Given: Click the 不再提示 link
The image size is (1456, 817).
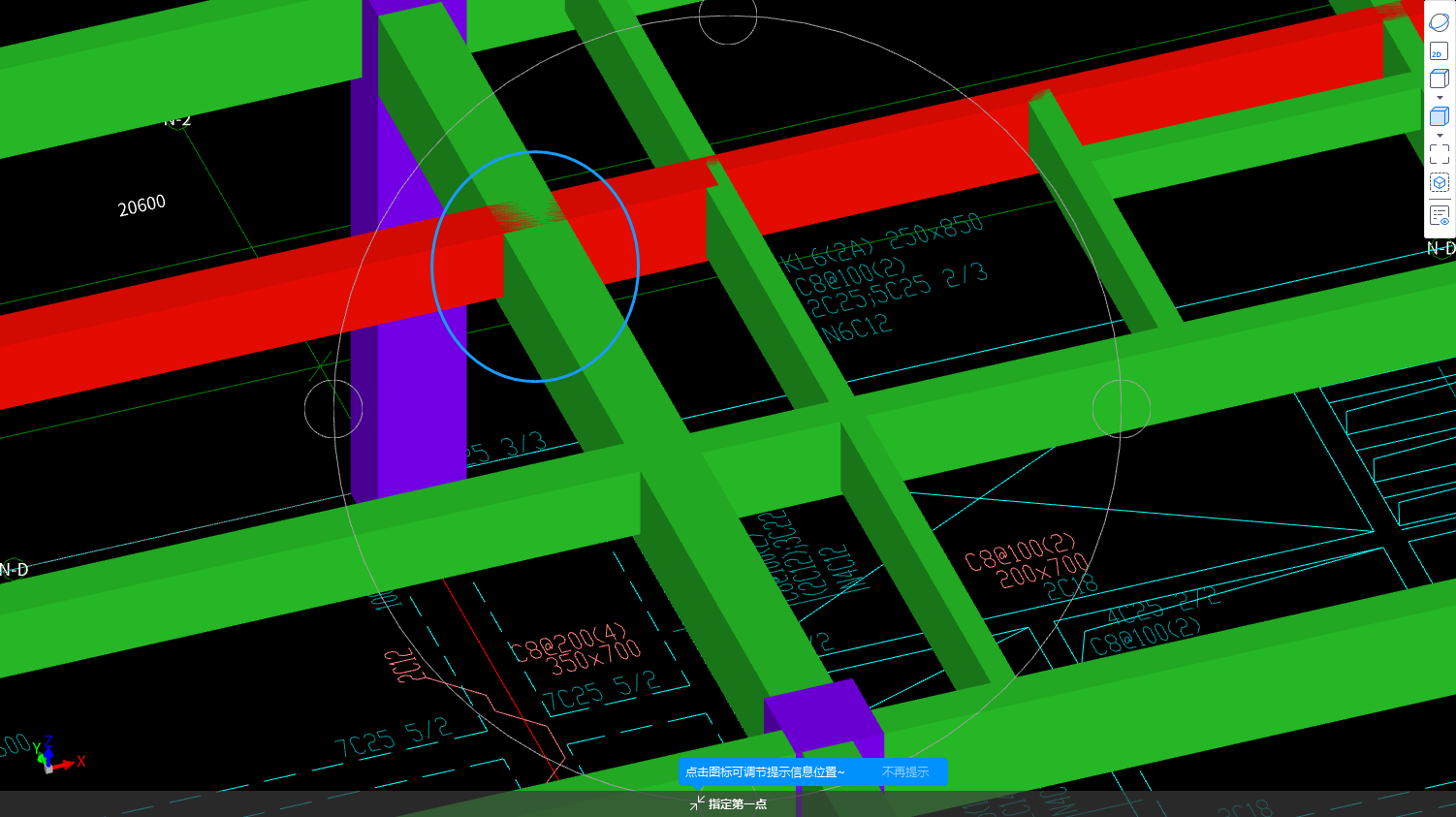Looking at the screenshot, I should pos(905,772).
